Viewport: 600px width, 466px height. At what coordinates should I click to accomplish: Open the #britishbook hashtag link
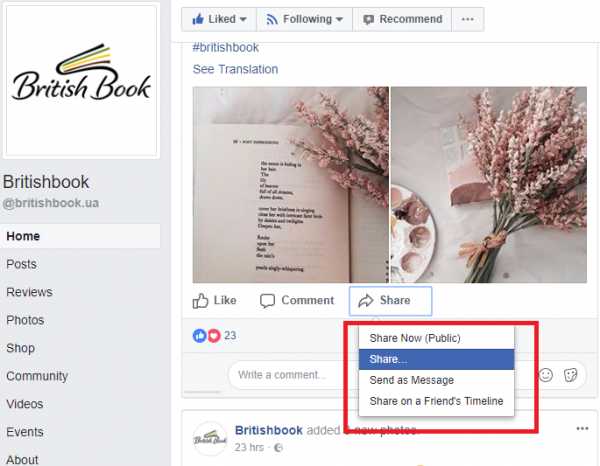click(x=226, y=47)
